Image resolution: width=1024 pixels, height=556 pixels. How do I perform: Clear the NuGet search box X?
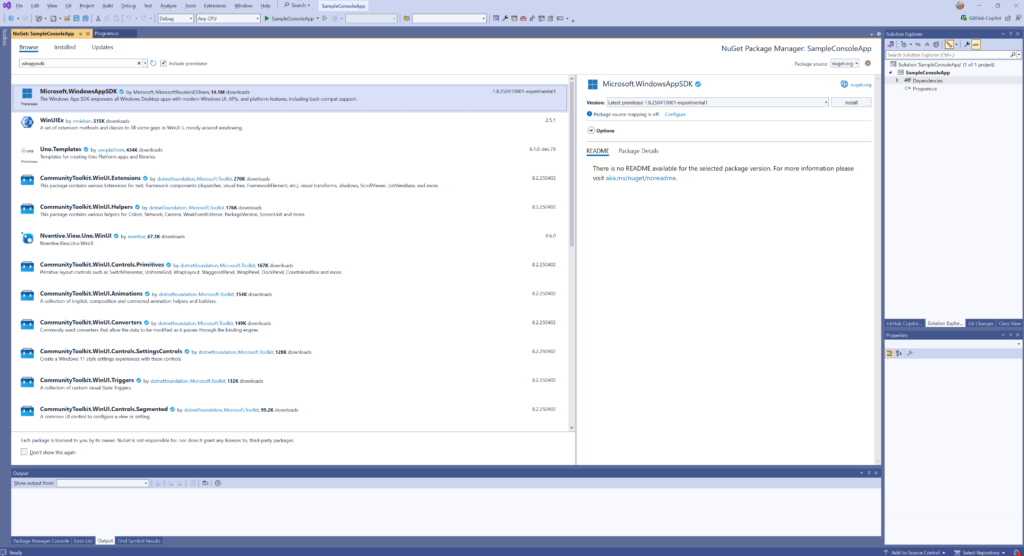click(x=138, y=63)
